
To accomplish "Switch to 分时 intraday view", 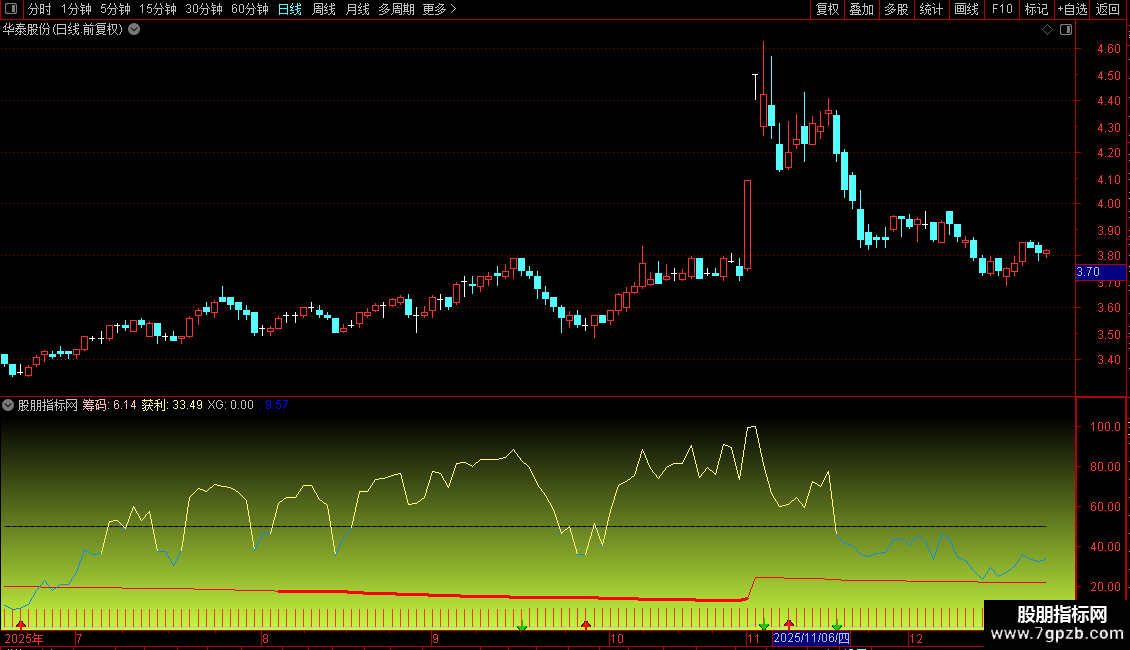I will (40, 9).
